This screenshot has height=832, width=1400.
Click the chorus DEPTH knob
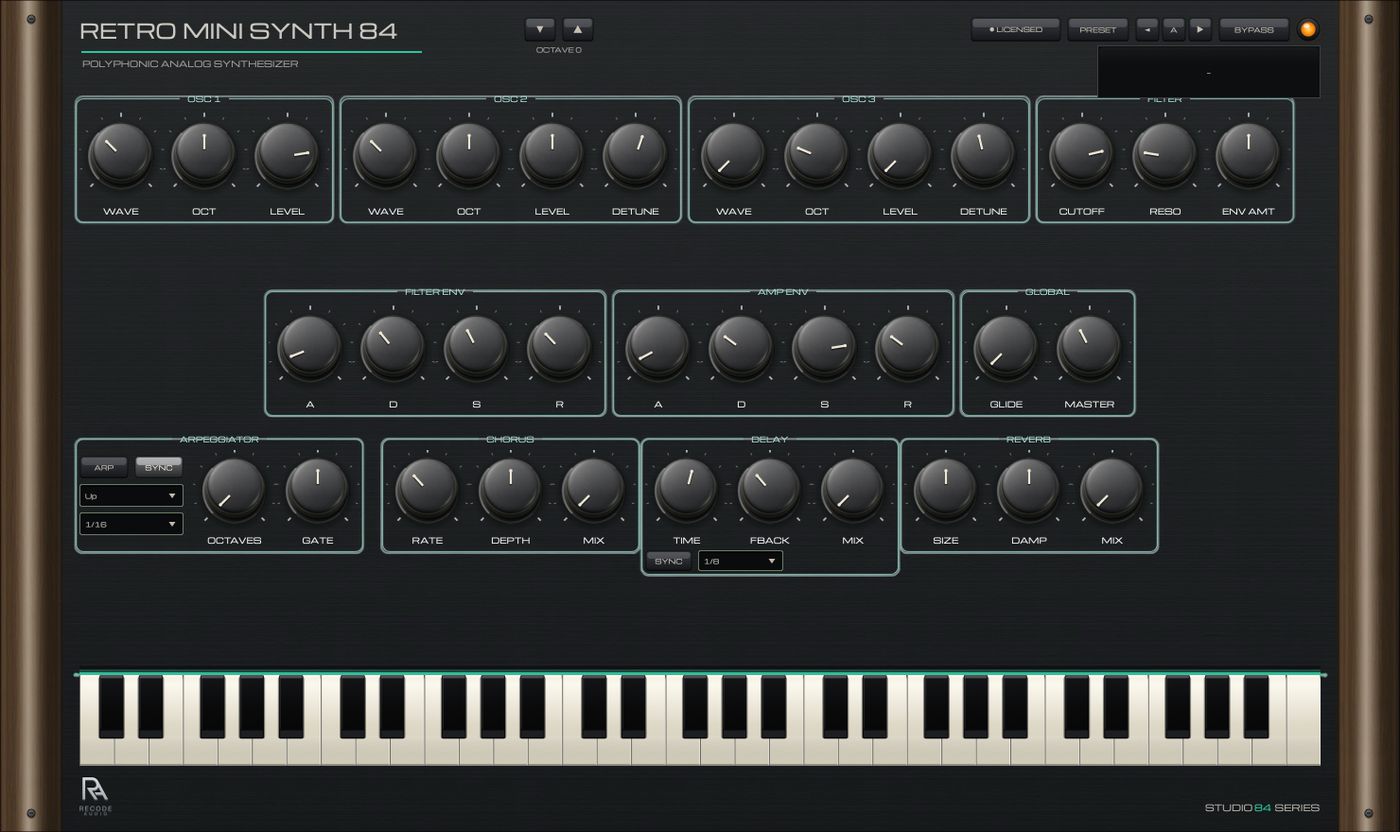pyautogui.click(x=510, y=489)
